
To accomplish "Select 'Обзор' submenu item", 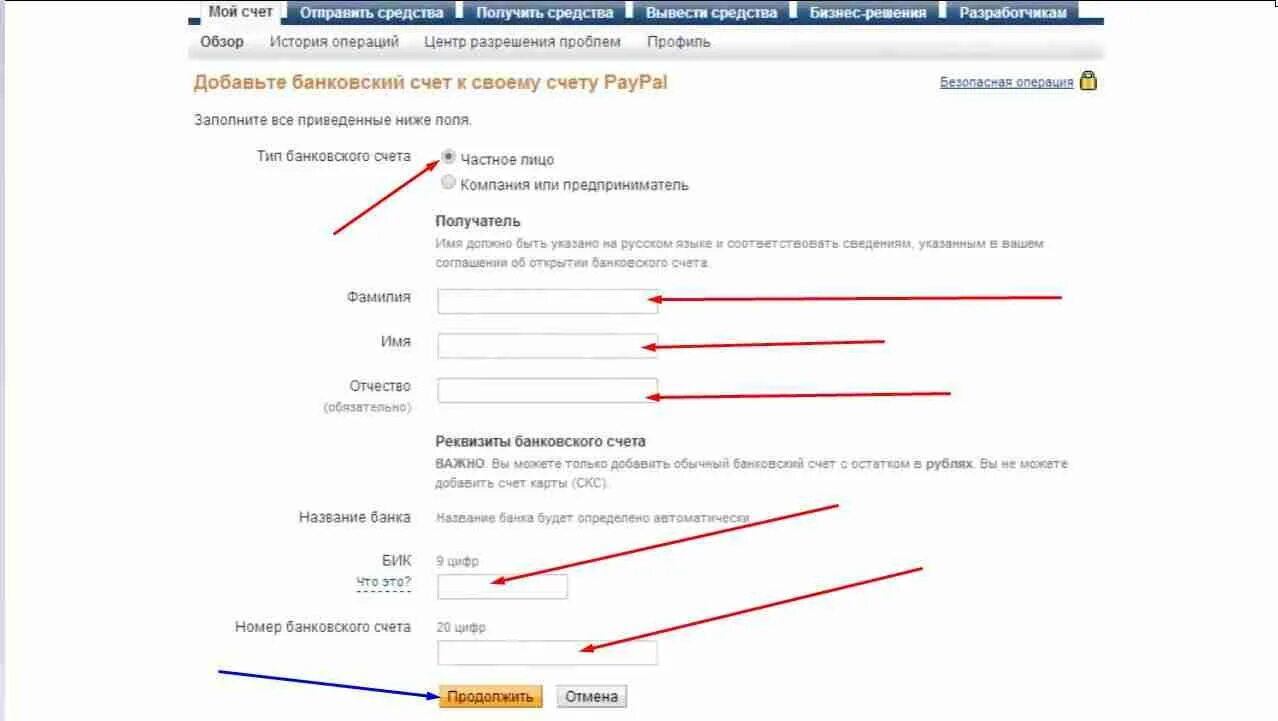I will (x=221, y=42).
